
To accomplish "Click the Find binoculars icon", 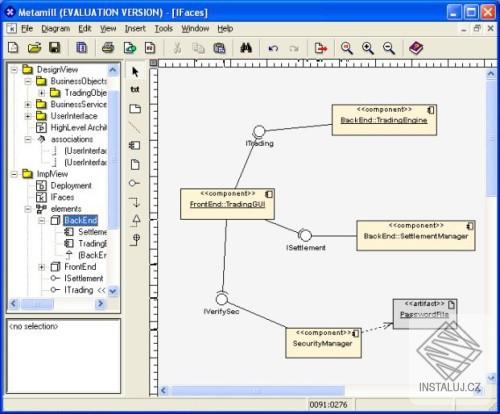I will click(x=246, y=48).
